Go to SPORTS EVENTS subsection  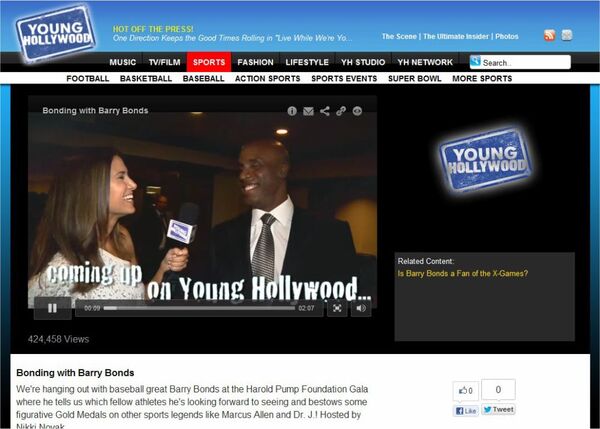click(344, 78)
